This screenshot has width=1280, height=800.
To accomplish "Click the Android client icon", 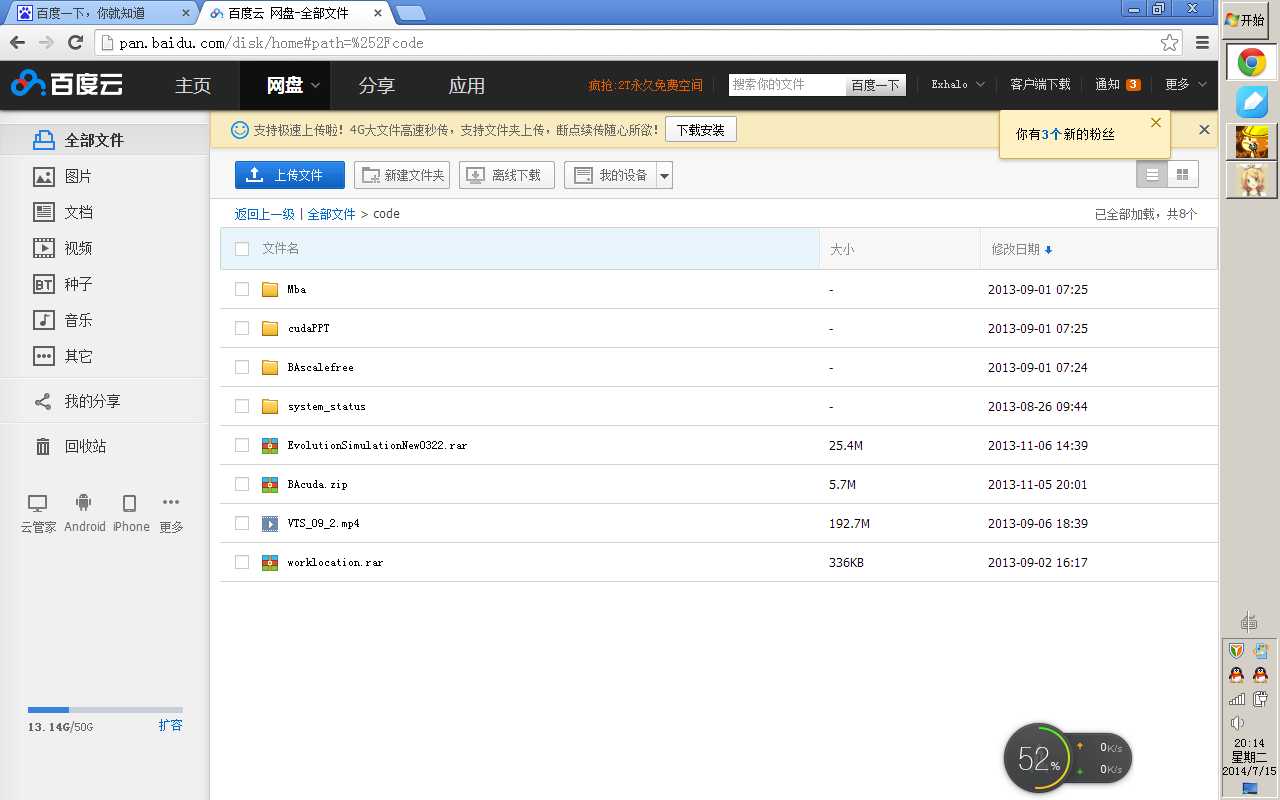I will (x=84, y=503).
